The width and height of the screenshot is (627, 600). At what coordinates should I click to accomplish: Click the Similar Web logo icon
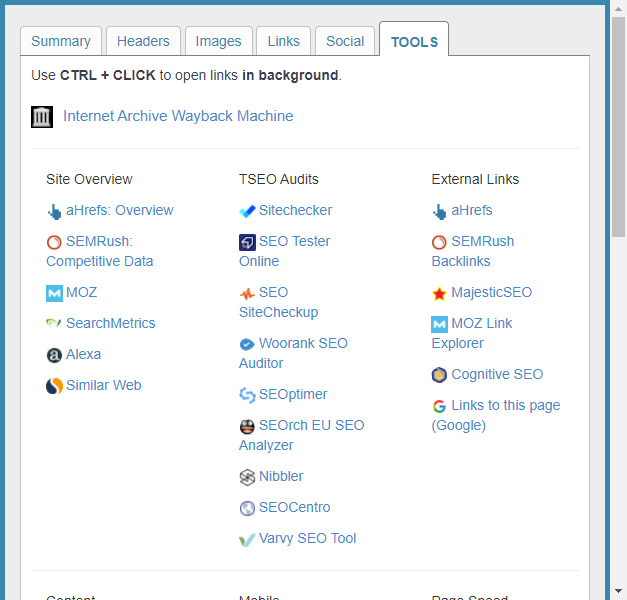54,386
